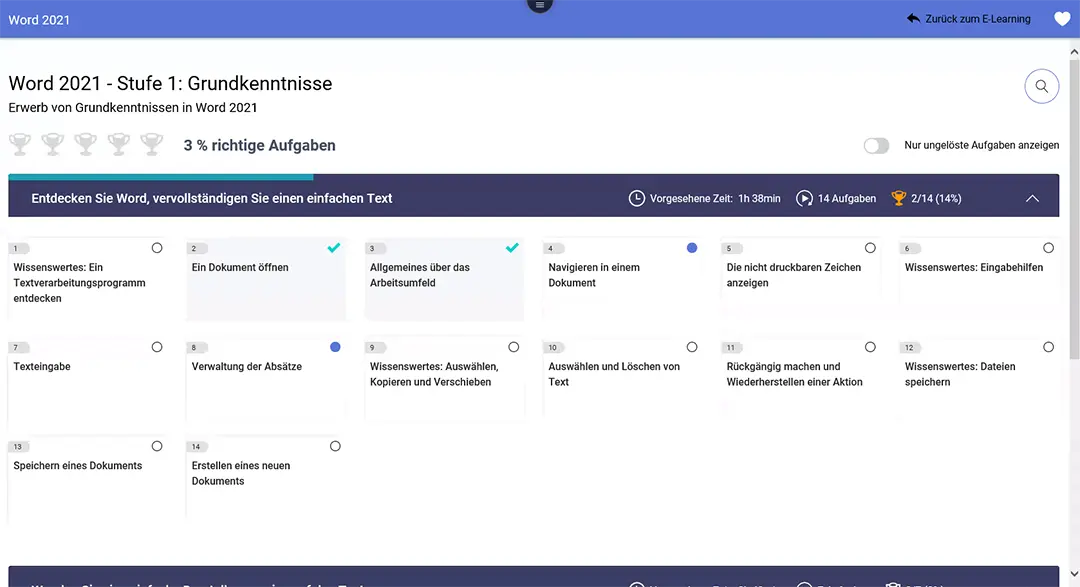The height and width of the screenshot is (587, 1080).
Task: Select status circle of Speichern eines Dokuments
Action: pyautogui.click(x=157, y=446)
